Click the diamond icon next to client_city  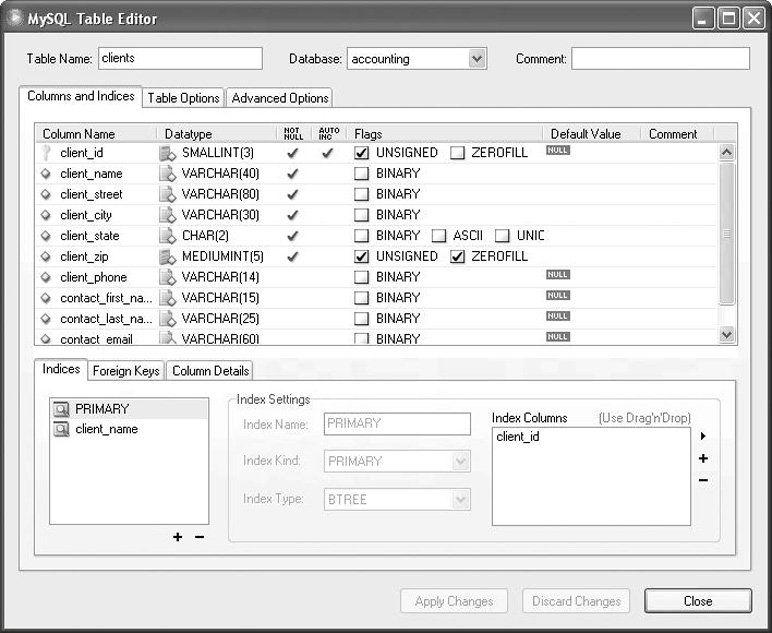pos(46,215)
